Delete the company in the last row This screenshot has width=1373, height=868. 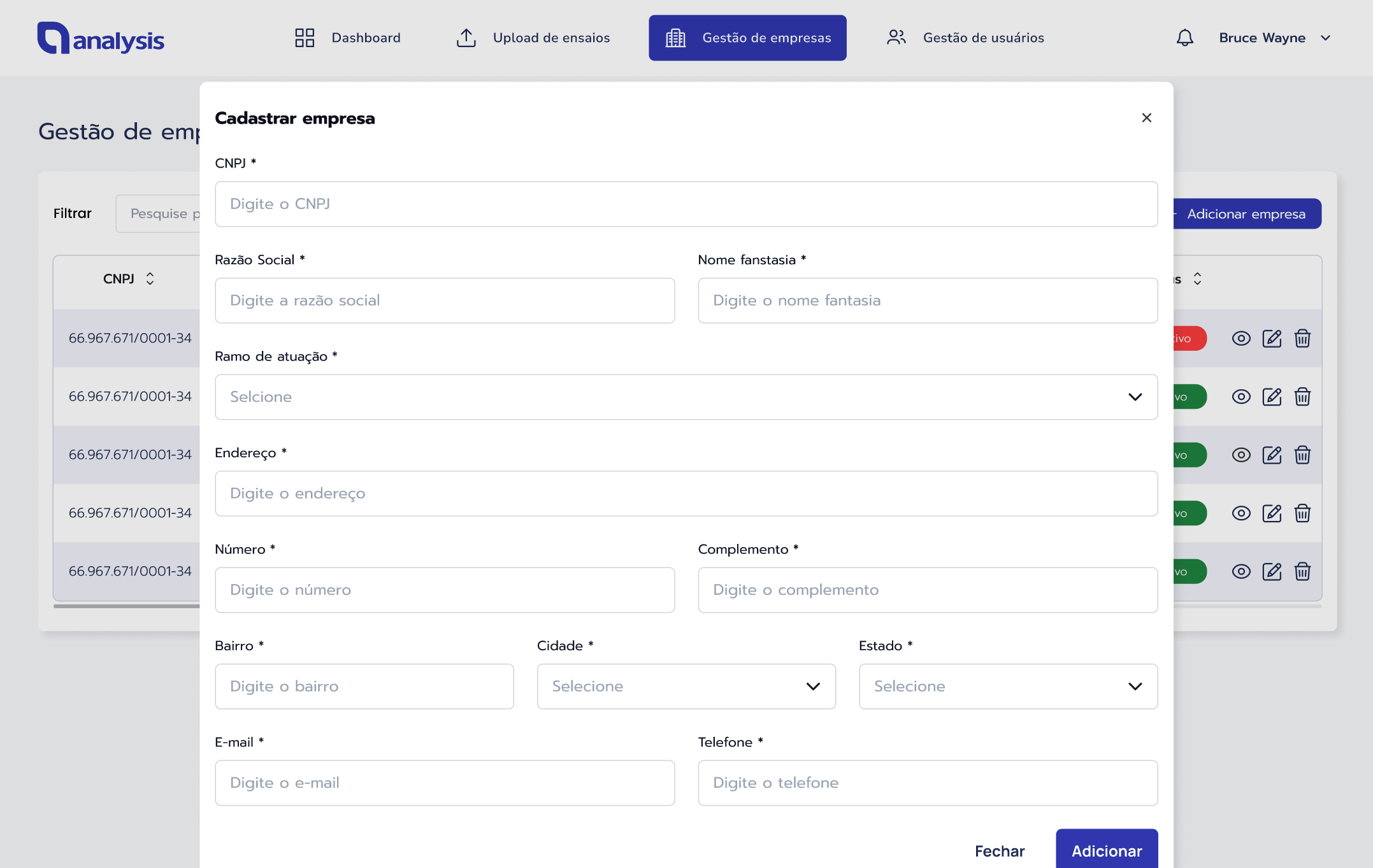1302,571
